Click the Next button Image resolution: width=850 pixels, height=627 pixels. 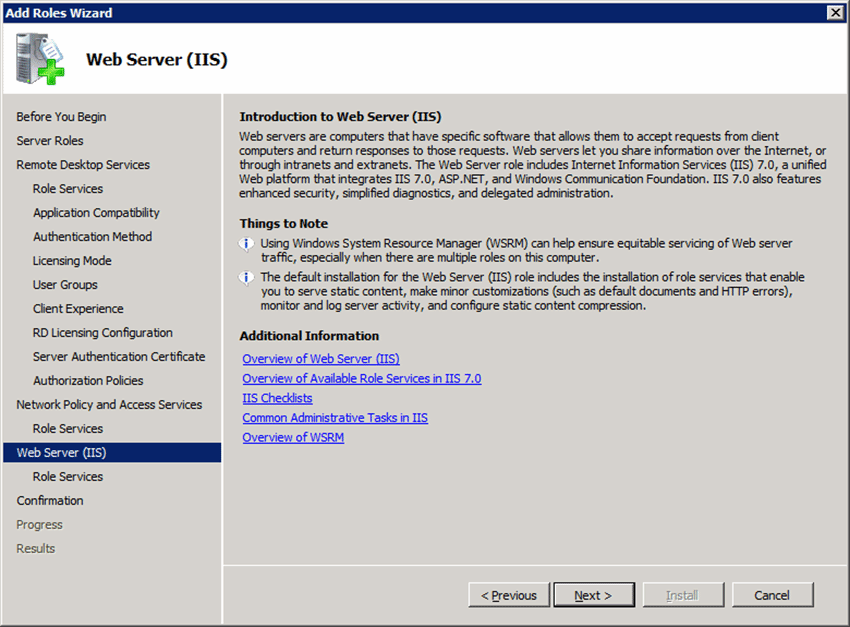[594, 595]
